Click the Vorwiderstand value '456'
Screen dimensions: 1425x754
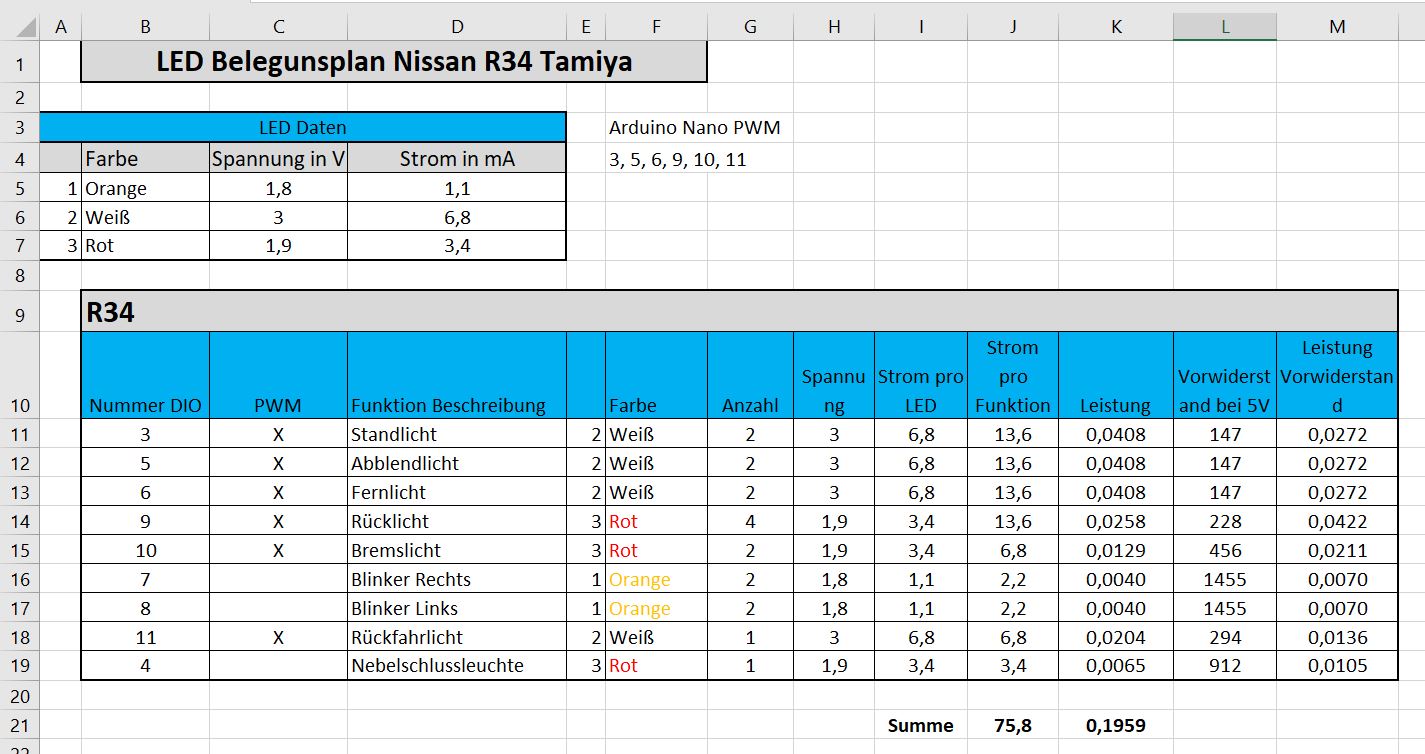1225,550
